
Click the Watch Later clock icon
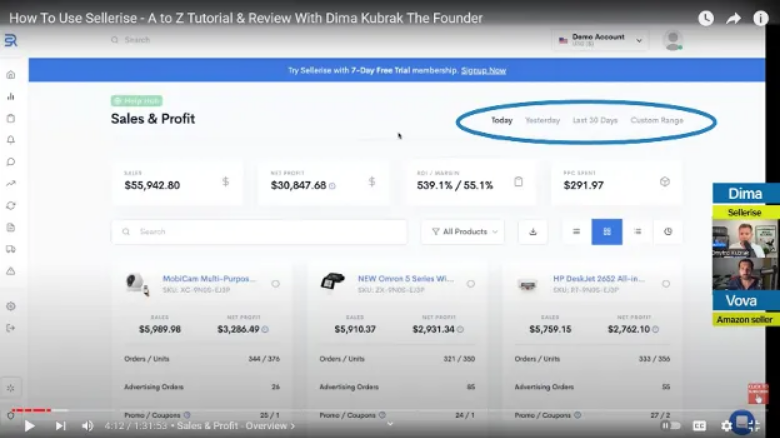[x=706, y=18]
